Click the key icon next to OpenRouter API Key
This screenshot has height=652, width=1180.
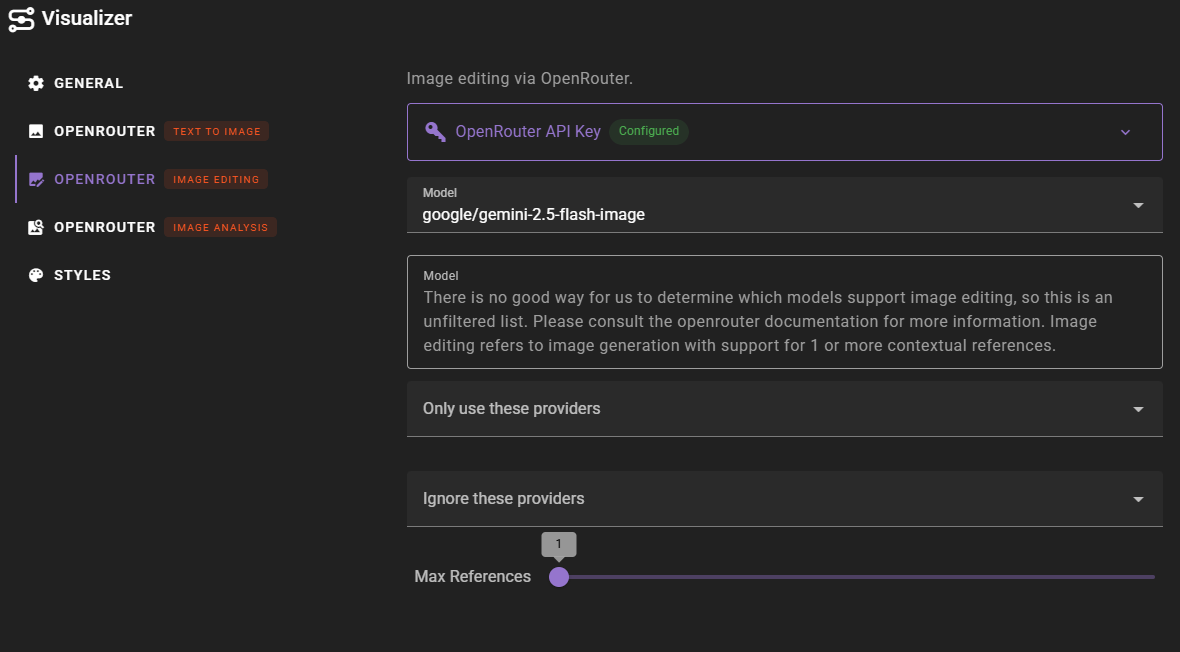tap(435, 131)
